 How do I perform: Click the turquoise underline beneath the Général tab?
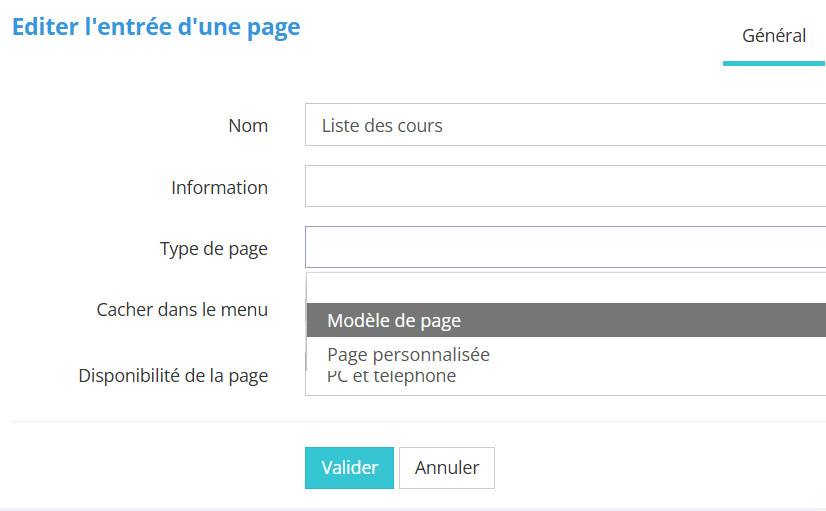pos(773,64)
